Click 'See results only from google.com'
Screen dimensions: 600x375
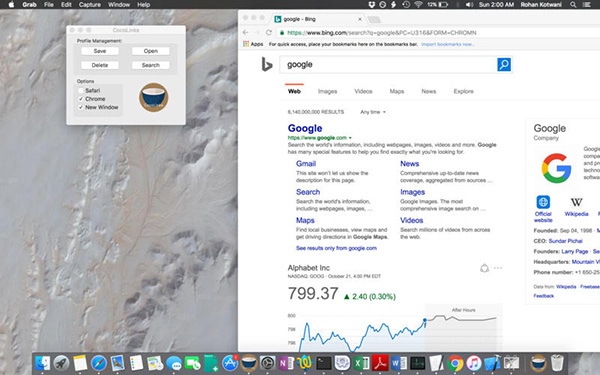click(x=336, y=248)
